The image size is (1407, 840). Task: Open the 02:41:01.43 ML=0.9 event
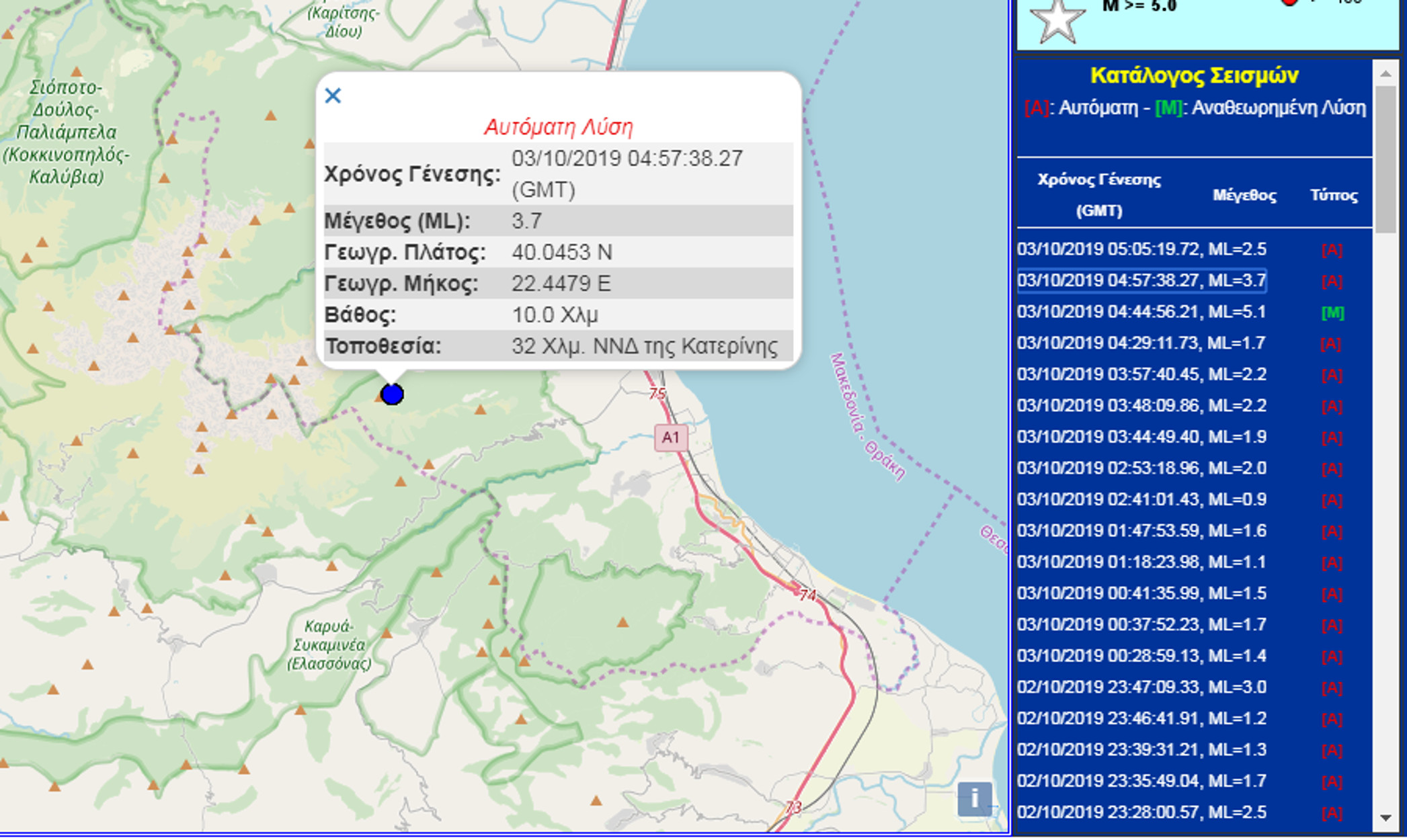[x=1141, y=500]
